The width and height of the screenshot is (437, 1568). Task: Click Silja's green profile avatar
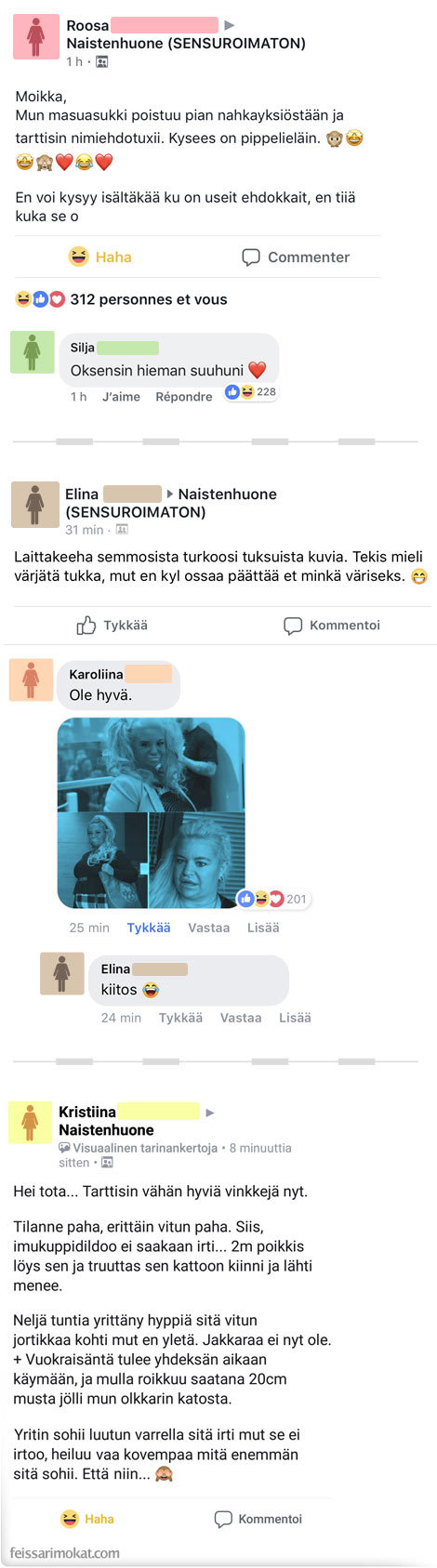click(x=33, y=352)
